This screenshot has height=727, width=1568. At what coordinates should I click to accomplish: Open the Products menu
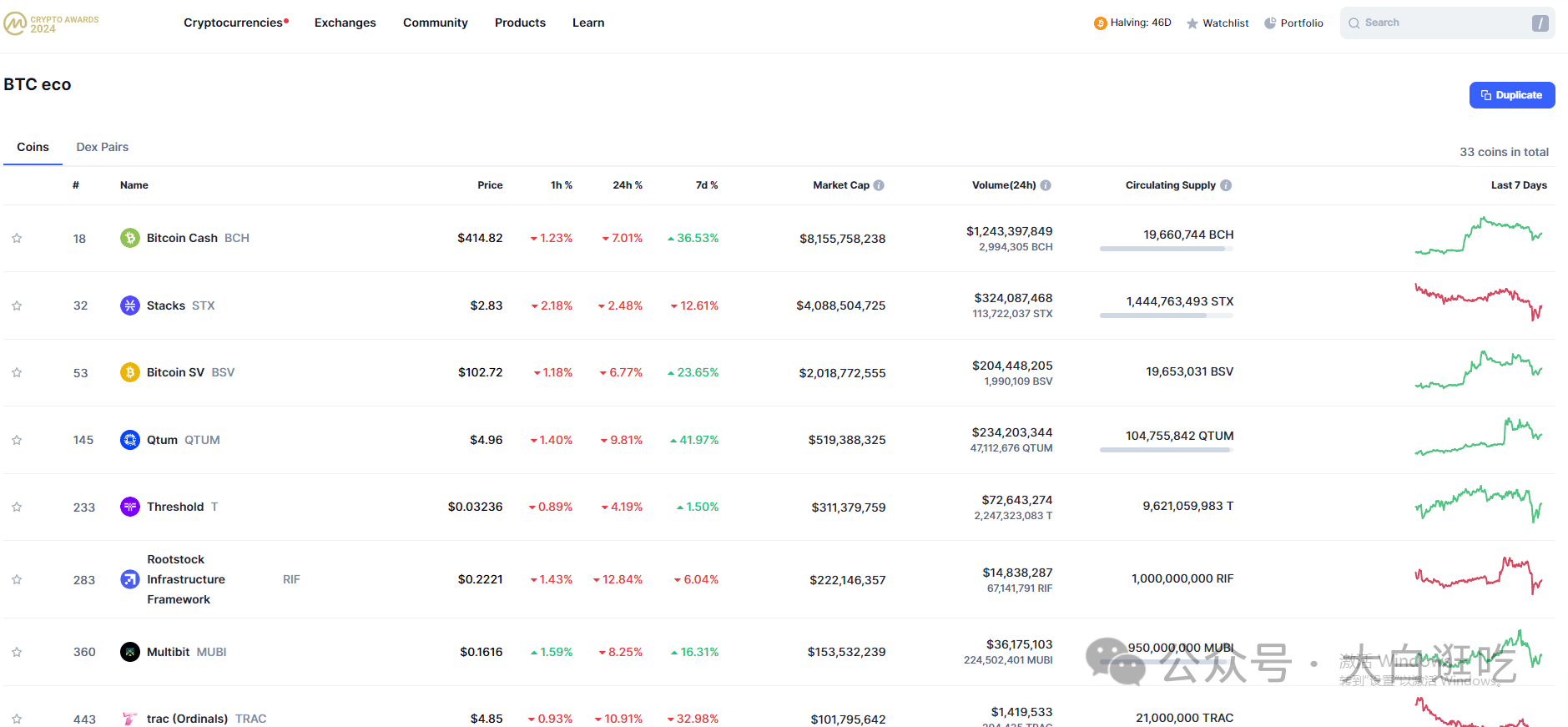pyautogui.click(x=520, y=23)
